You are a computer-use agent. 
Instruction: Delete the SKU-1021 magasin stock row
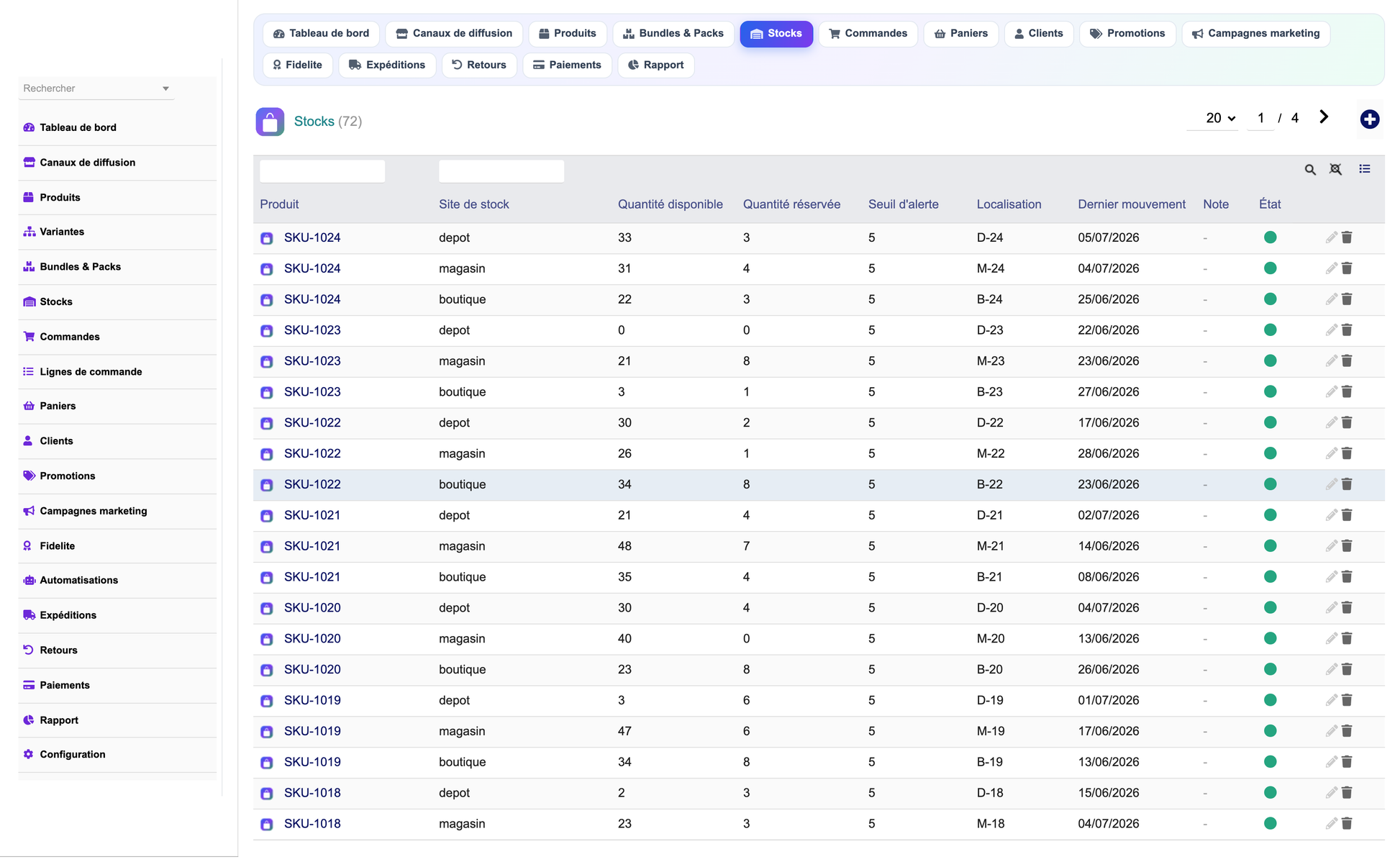tap(1347, 546)
